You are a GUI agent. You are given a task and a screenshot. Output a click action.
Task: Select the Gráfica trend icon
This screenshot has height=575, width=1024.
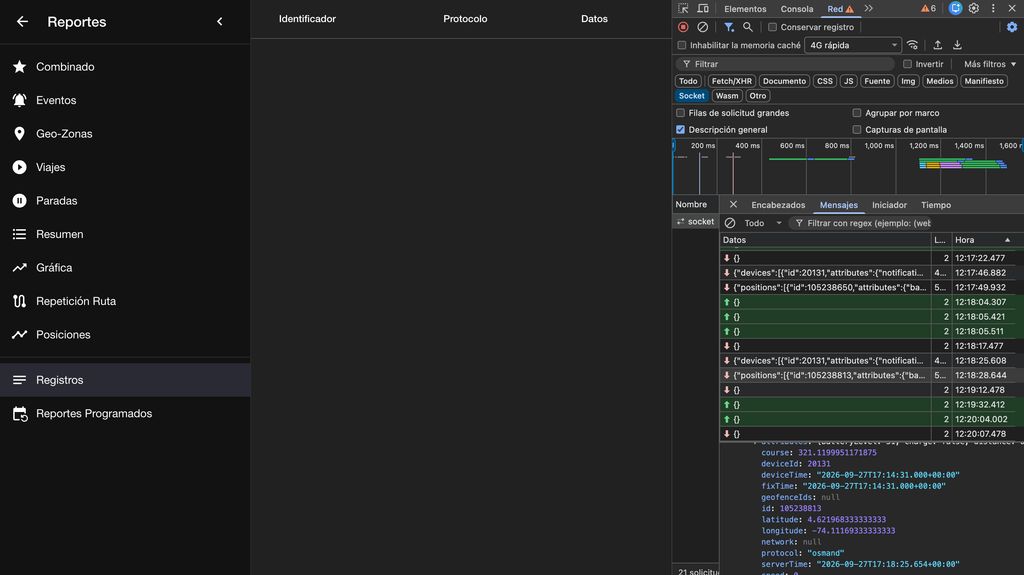(x=20, y=267)
